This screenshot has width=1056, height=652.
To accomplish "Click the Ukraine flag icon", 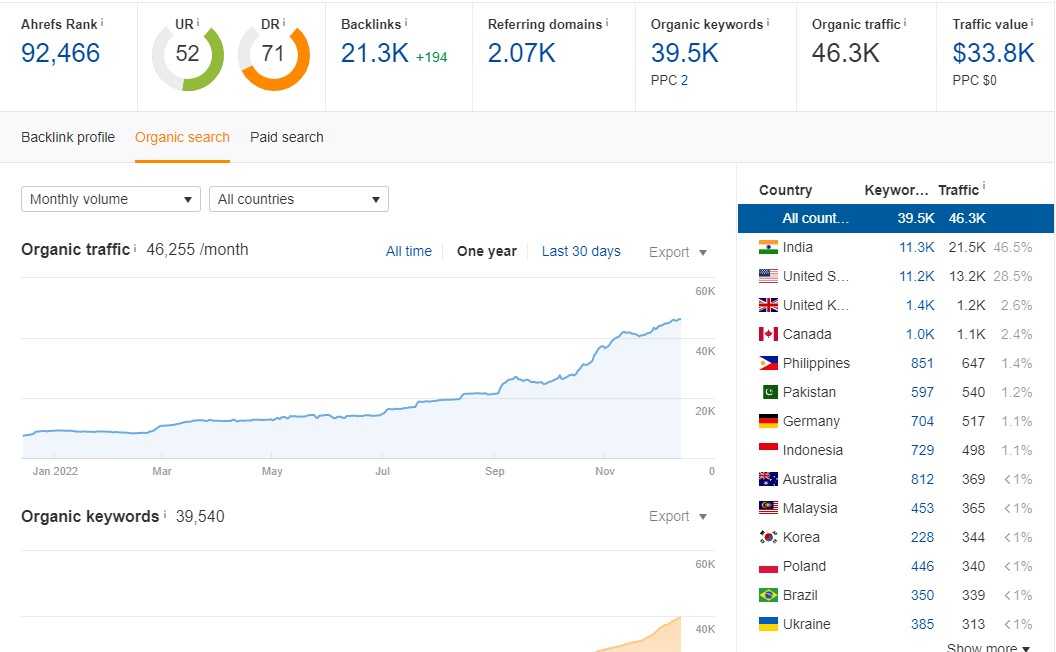I will click(768, 624).
